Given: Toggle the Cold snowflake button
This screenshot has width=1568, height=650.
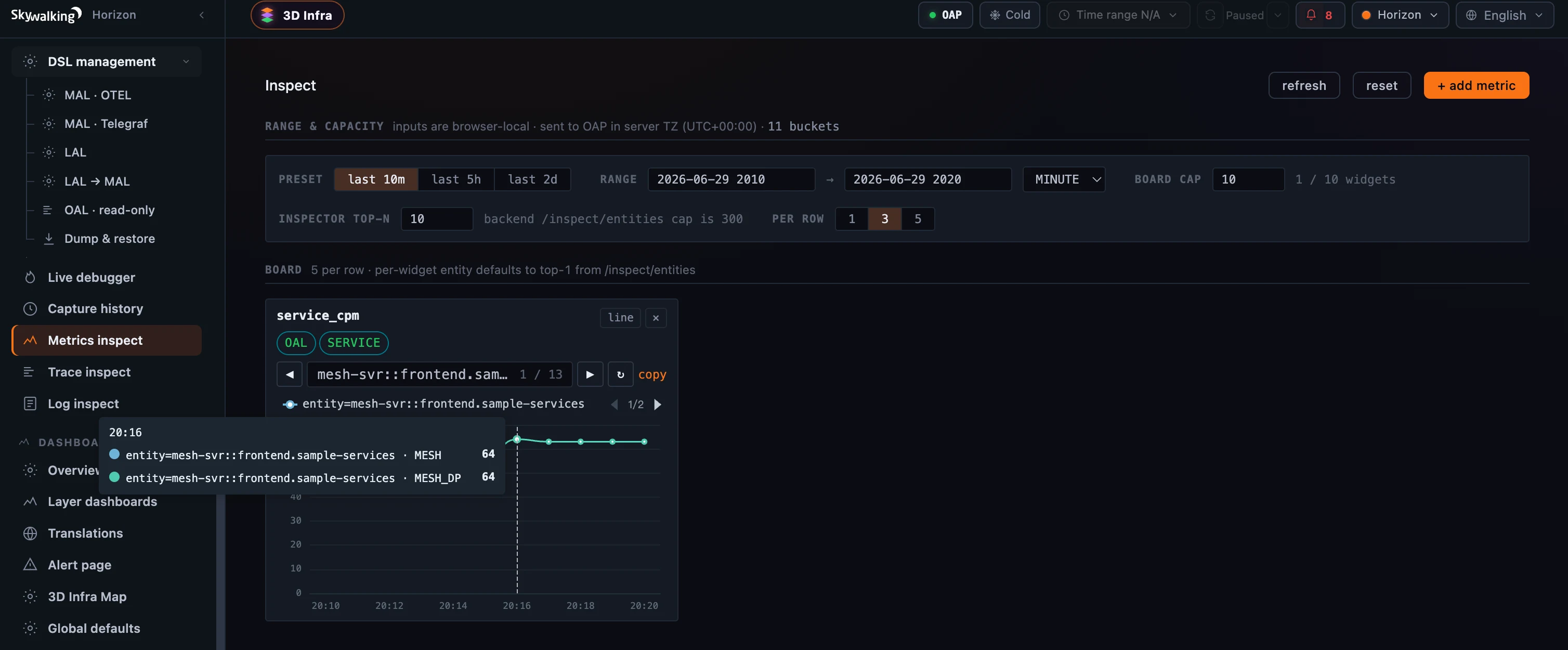Looking at the screenshot, I should tap(1009, 15).
